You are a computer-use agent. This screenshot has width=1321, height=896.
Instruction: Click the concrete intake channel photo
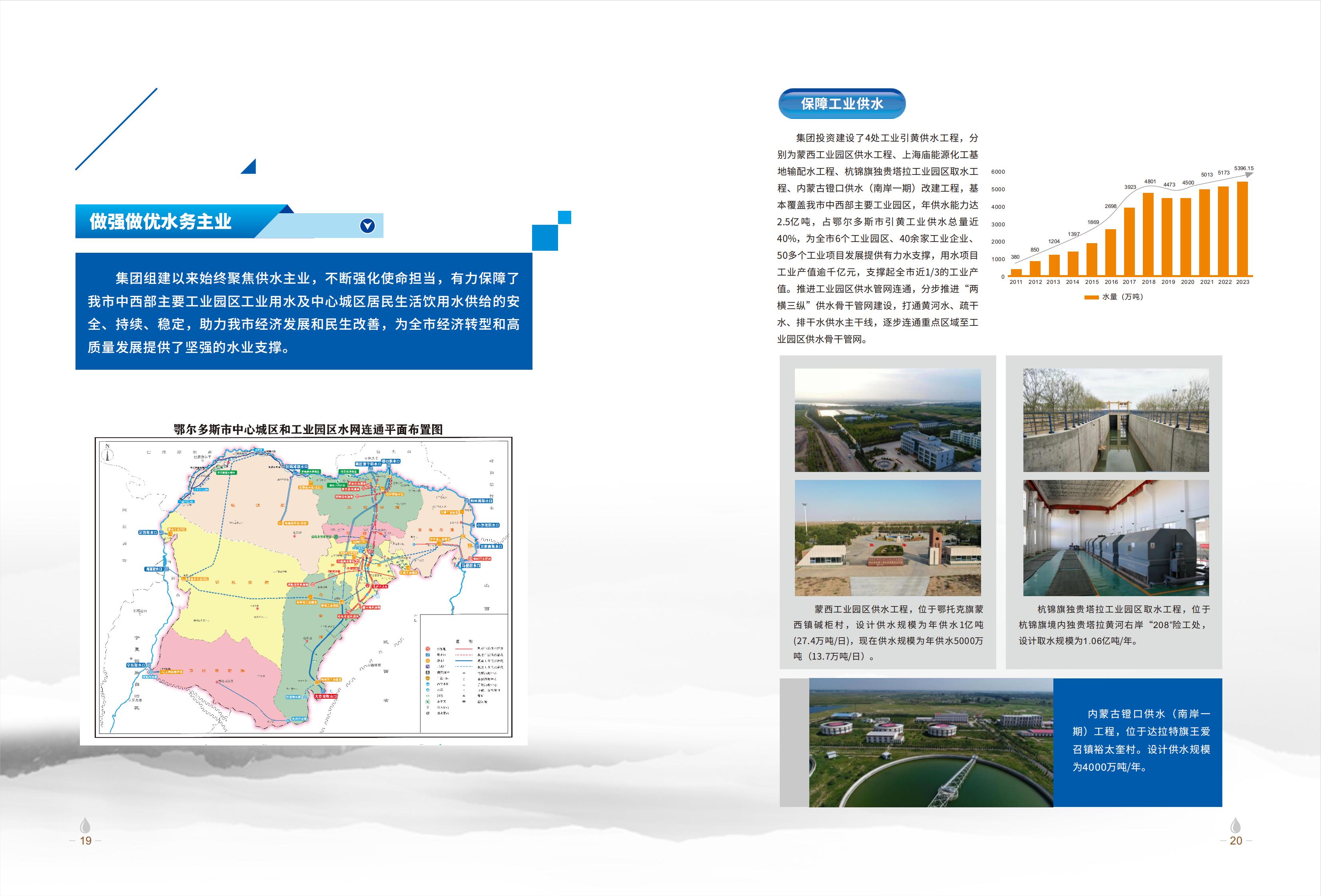click(x=1116, y=420)
